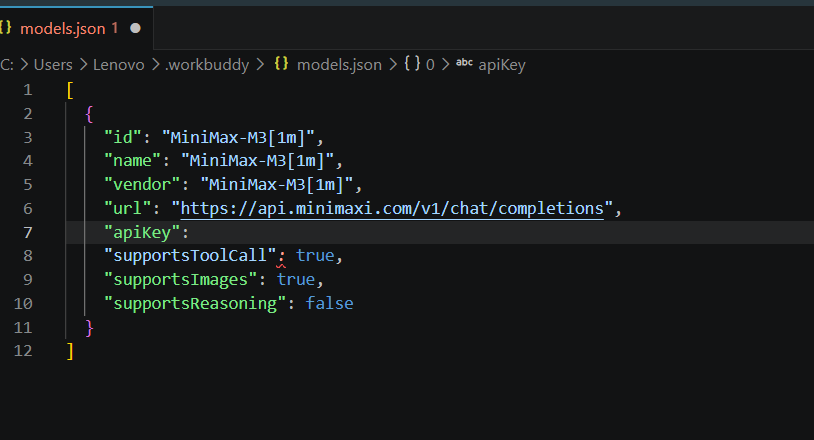Screen dimensions: 814x440
Task: Click the "url" key on line 6
Action: click(x=128, y=209)
